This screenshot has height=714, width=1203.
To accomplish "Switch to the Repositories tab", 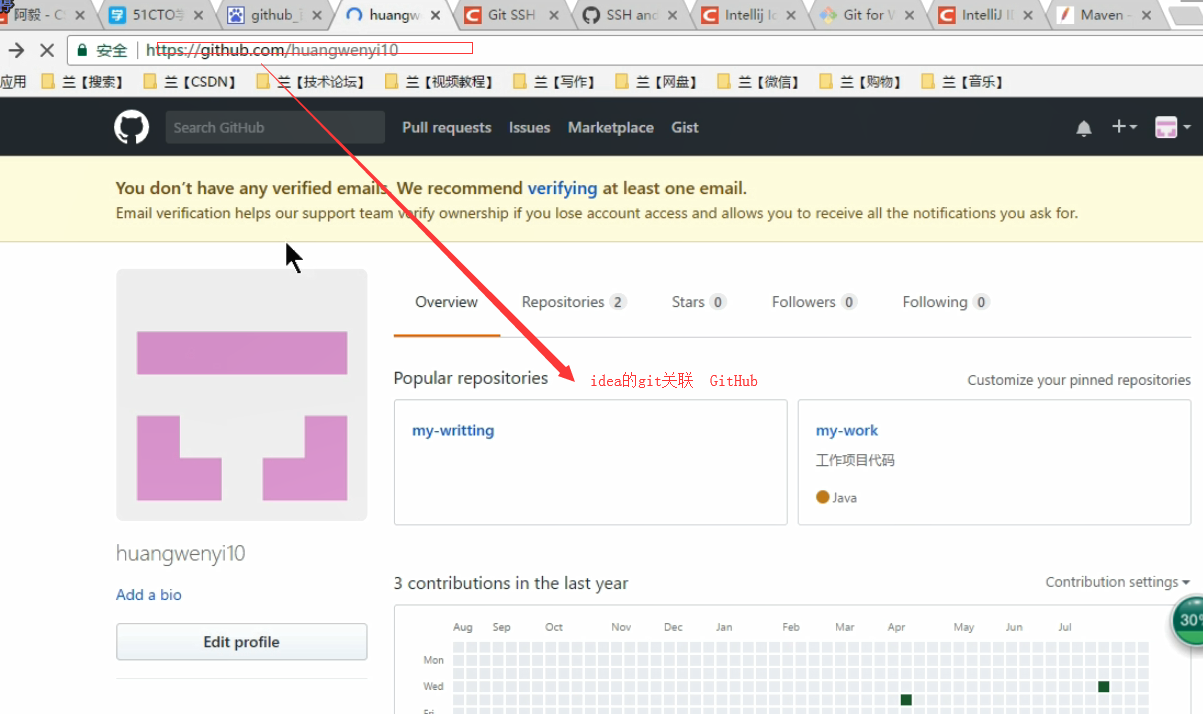I will tap(574, 302).
